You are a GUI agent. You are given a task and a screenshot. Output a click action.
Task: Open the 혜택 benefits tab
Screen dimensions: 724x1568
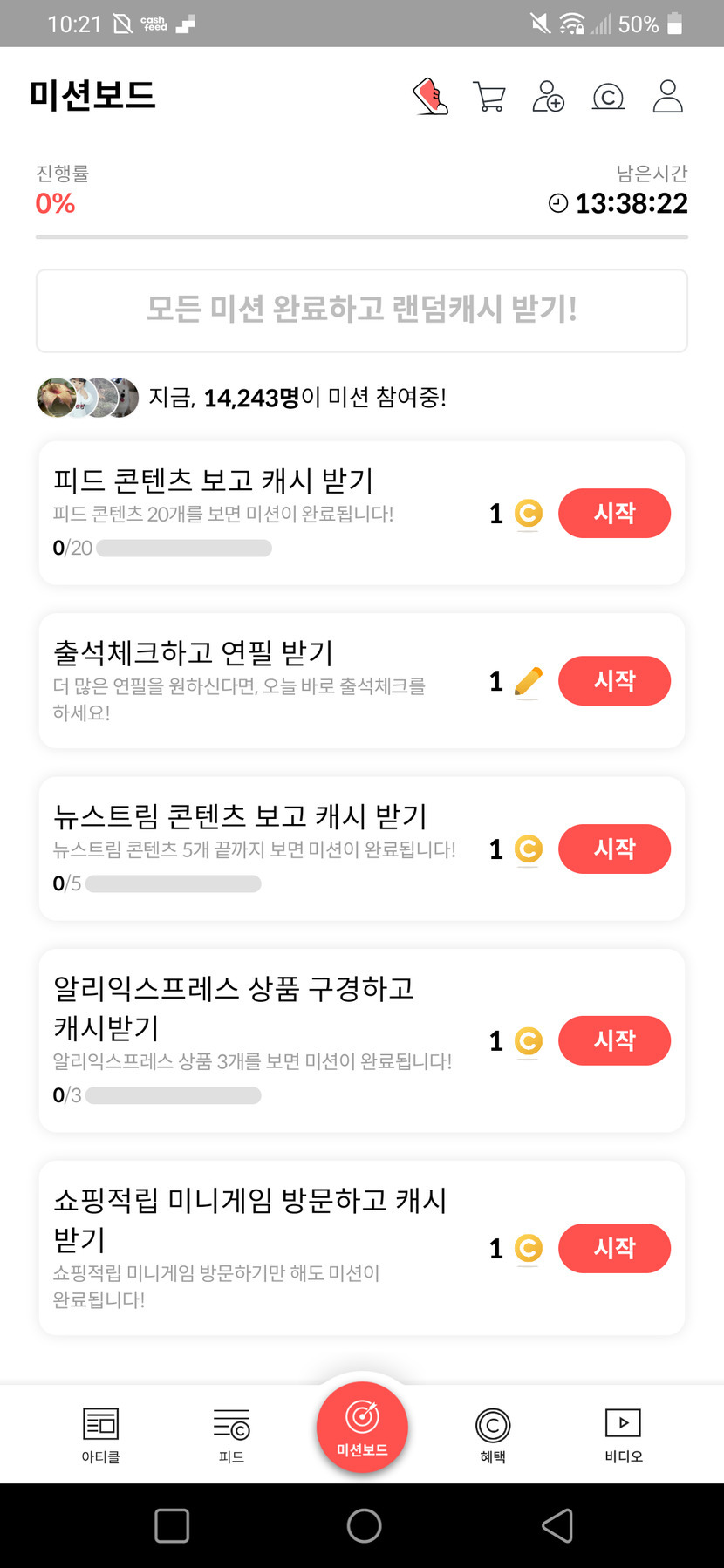coord(493,1434)
